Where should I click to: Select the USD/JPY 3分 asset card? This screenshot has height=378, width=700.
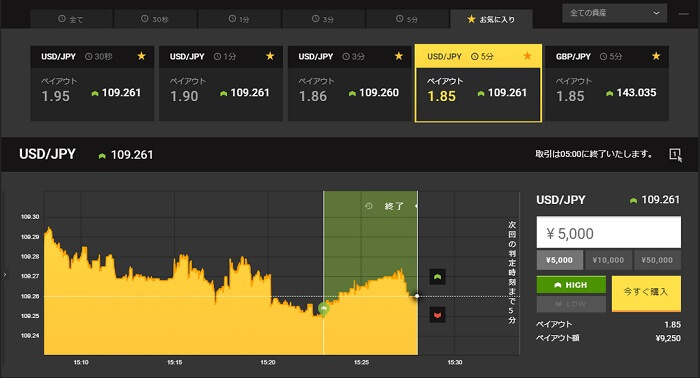(349, 83)
